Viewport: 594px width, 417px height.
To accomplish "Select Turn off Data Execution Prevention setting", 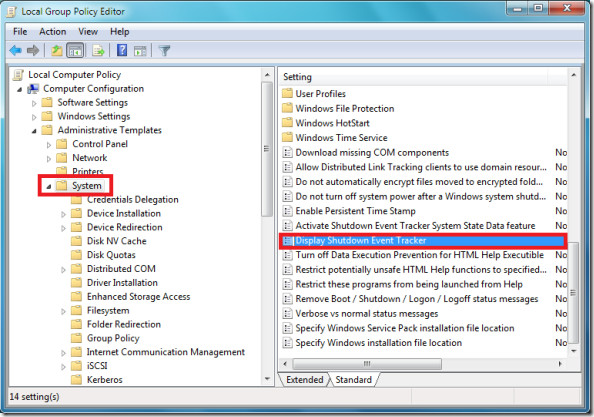I will click(420, 255).
